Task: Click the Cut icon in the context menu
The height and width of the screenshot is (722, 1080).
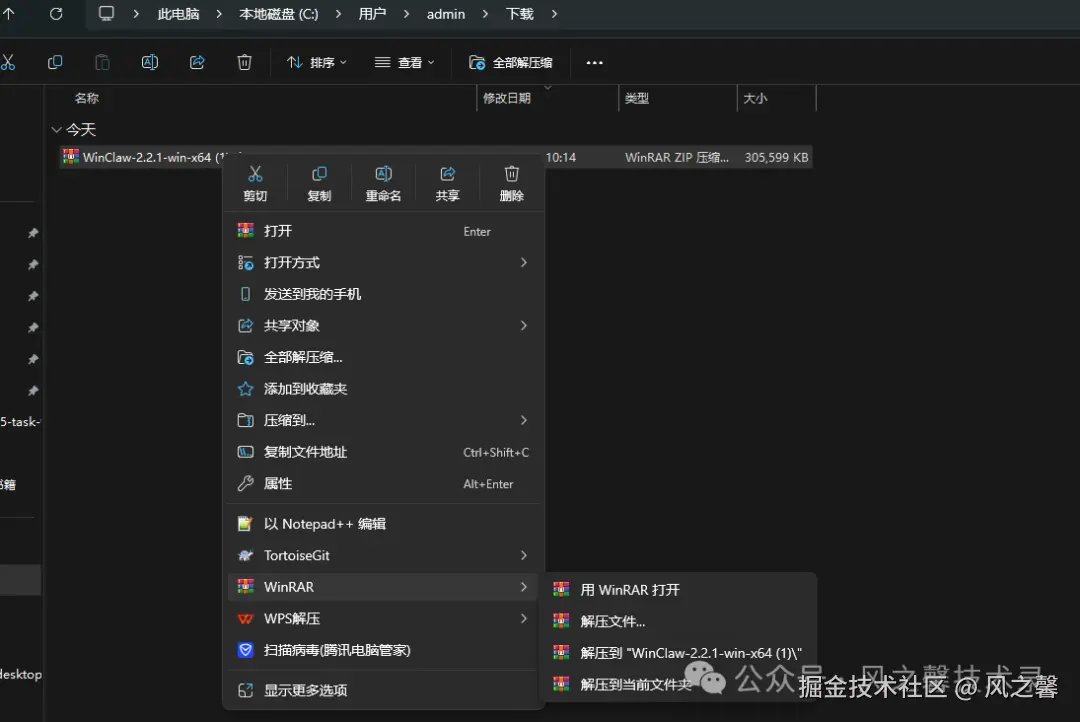Action: pyautogui.click(x=255, y=174)
